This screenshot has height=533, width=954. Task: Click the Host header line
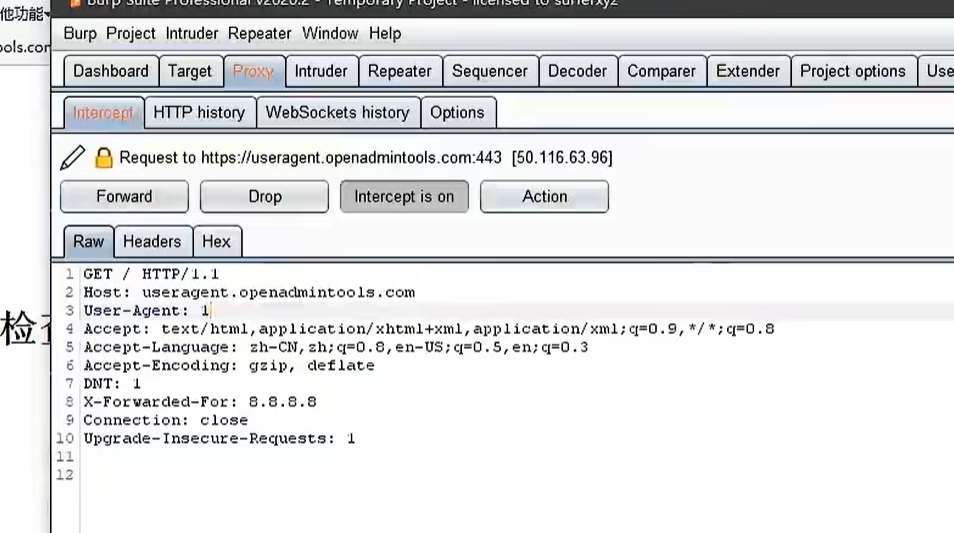click(249, 293)
